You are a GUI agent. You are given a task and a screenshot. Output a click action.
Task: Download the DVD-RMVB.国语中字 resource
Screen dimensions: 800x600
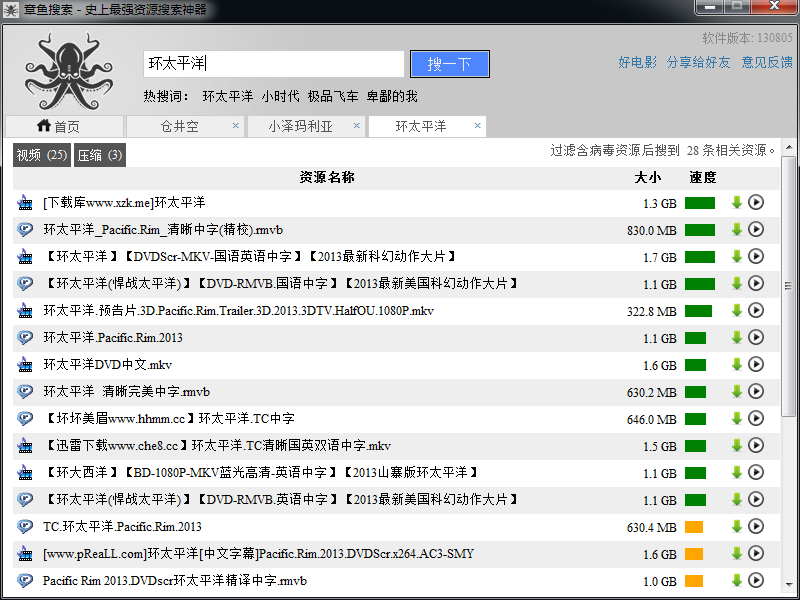coord(736,284)
